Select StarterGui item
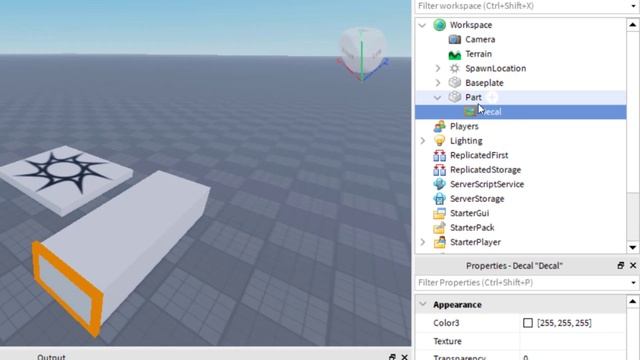The width and height of the screenshot is (640, 360). point(469,213)
